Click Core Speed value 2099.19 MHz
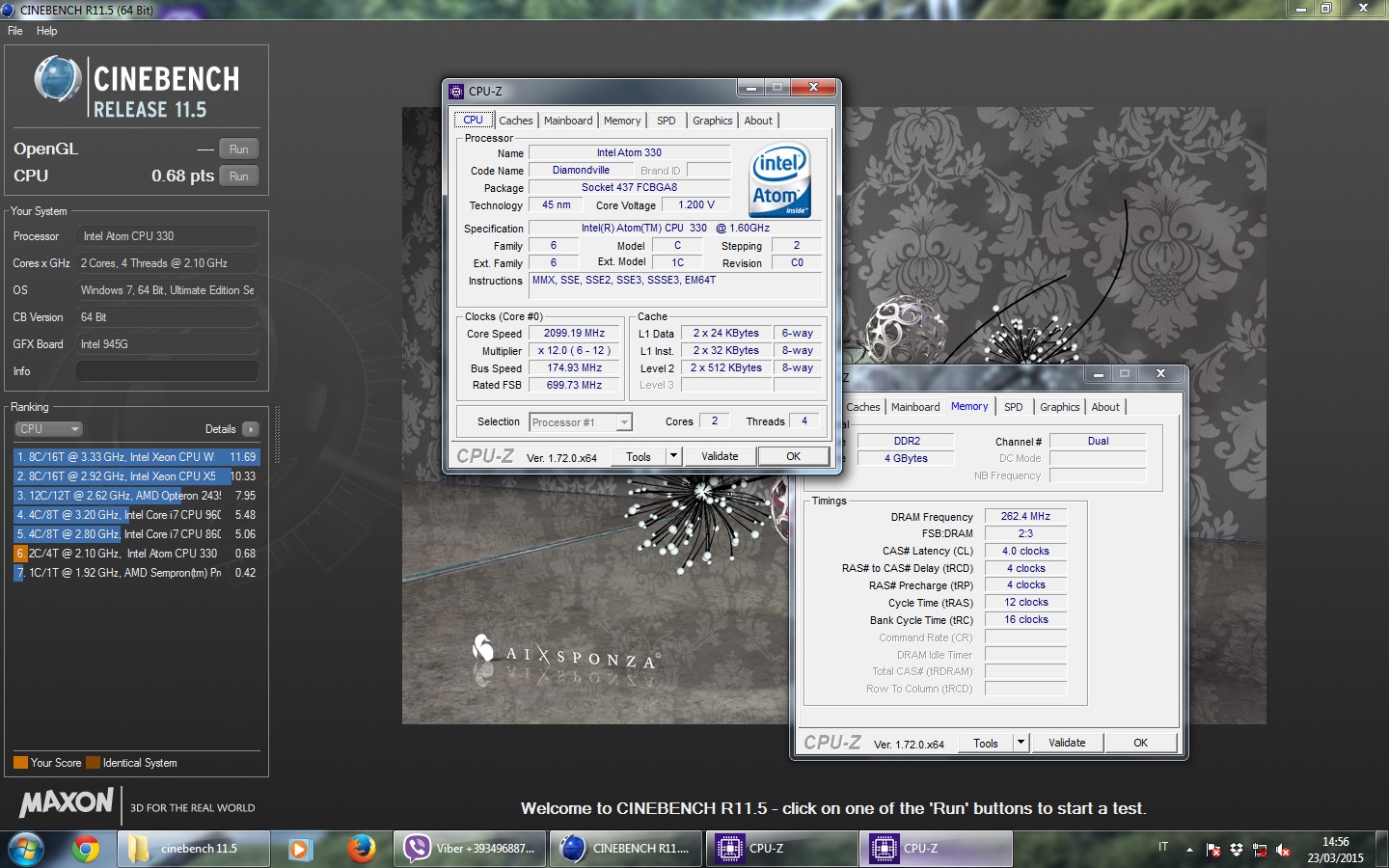The height and width of the screenshot is (868, 1389). (x=574, y=334)
